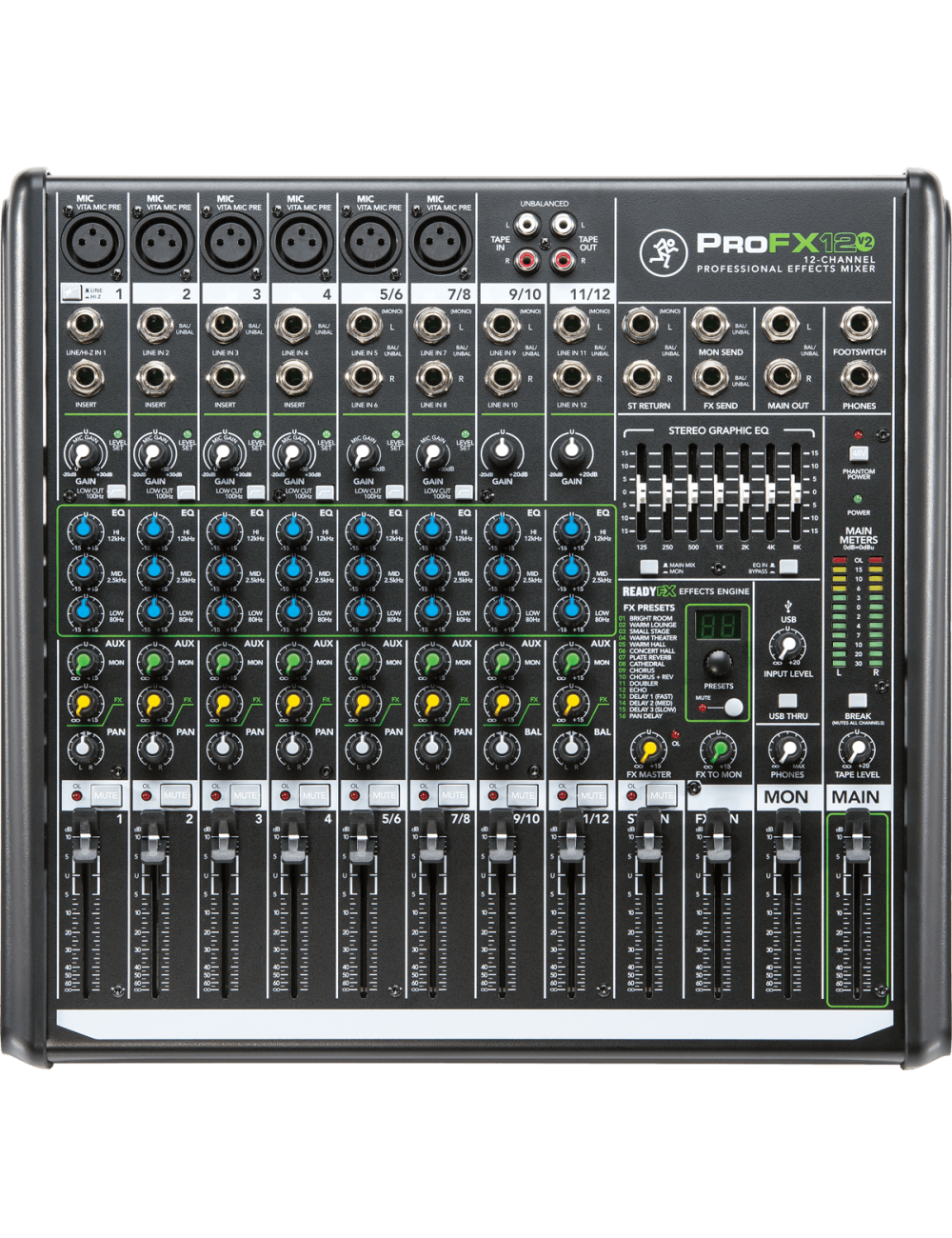Click the USB symbol above the input level knob
Viewport: 952px width, 1238px height.
(788, 605)
